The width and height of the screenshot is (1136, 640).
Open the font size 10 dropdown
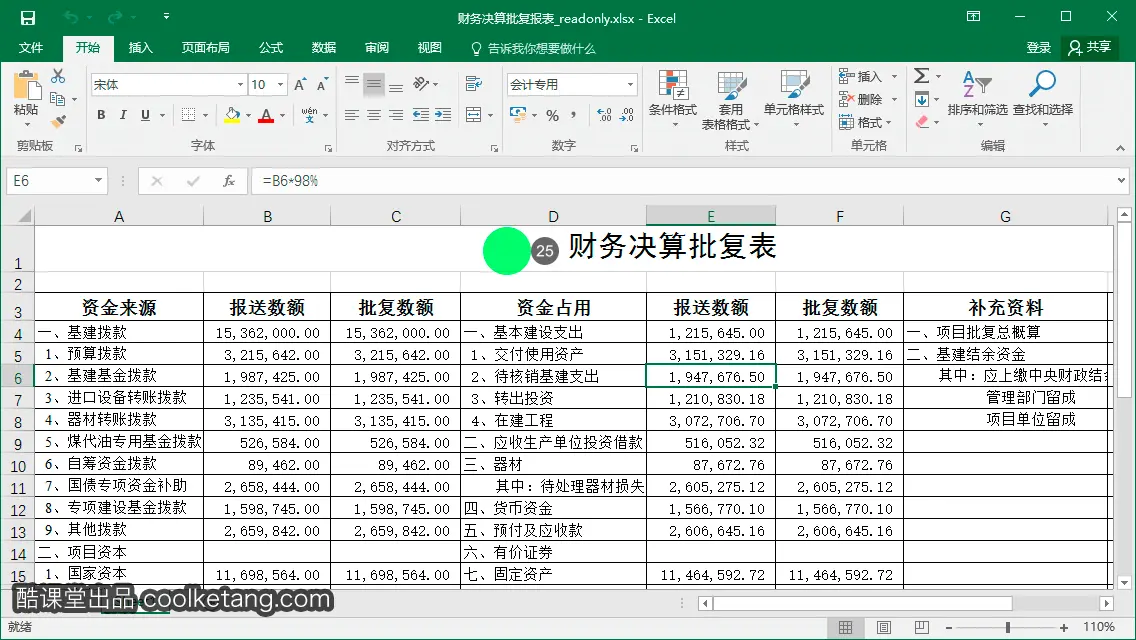pyautogui.click(x=280, y=85)
